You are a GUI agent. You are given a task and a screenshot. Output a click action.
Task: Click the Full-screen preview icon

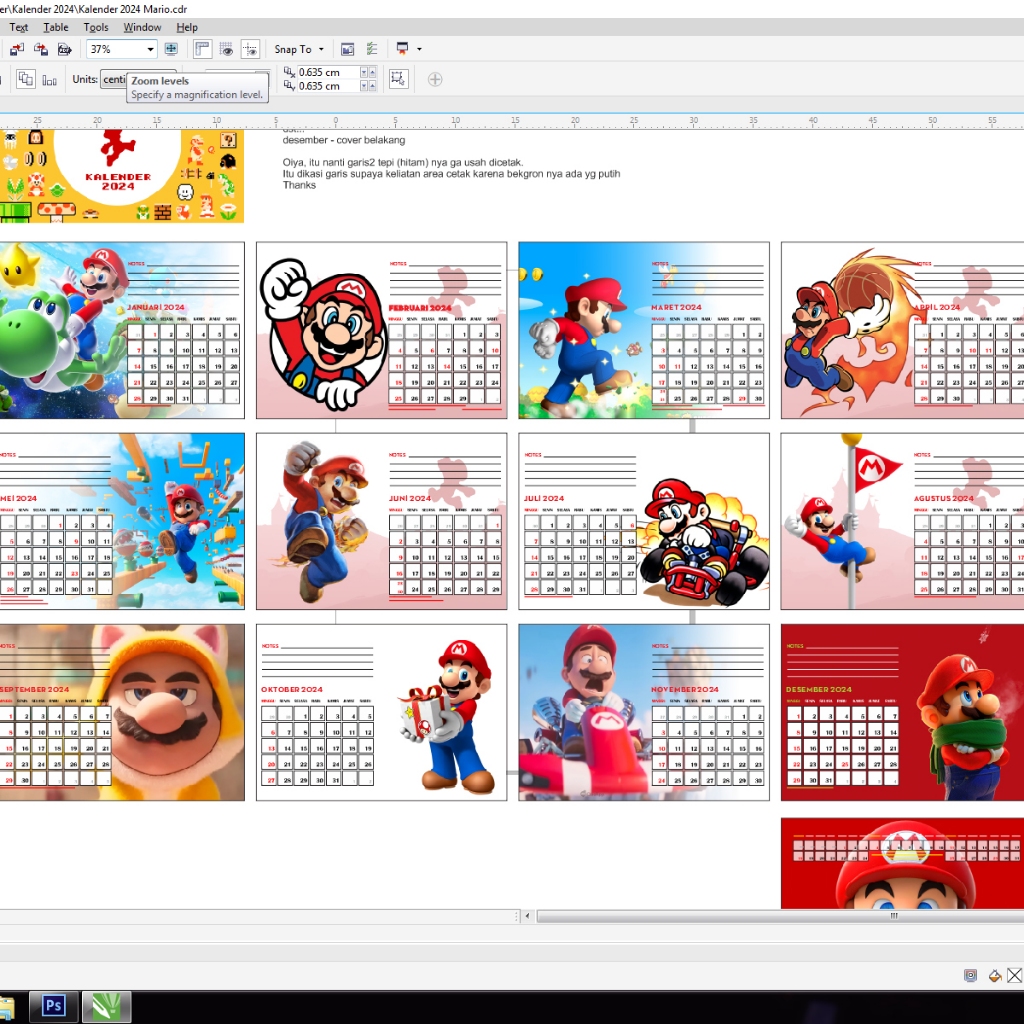click(x=171, y=49)
